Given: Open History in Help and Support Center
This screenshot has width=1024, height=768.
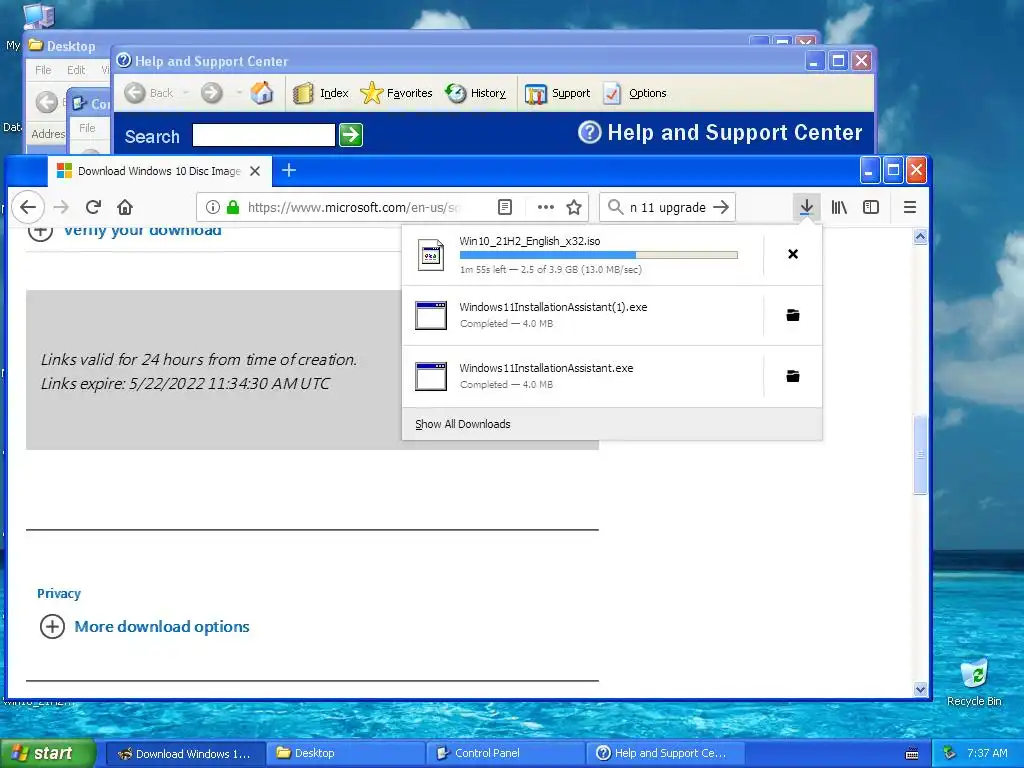Looking at the screenshot, I should [475, 93].
